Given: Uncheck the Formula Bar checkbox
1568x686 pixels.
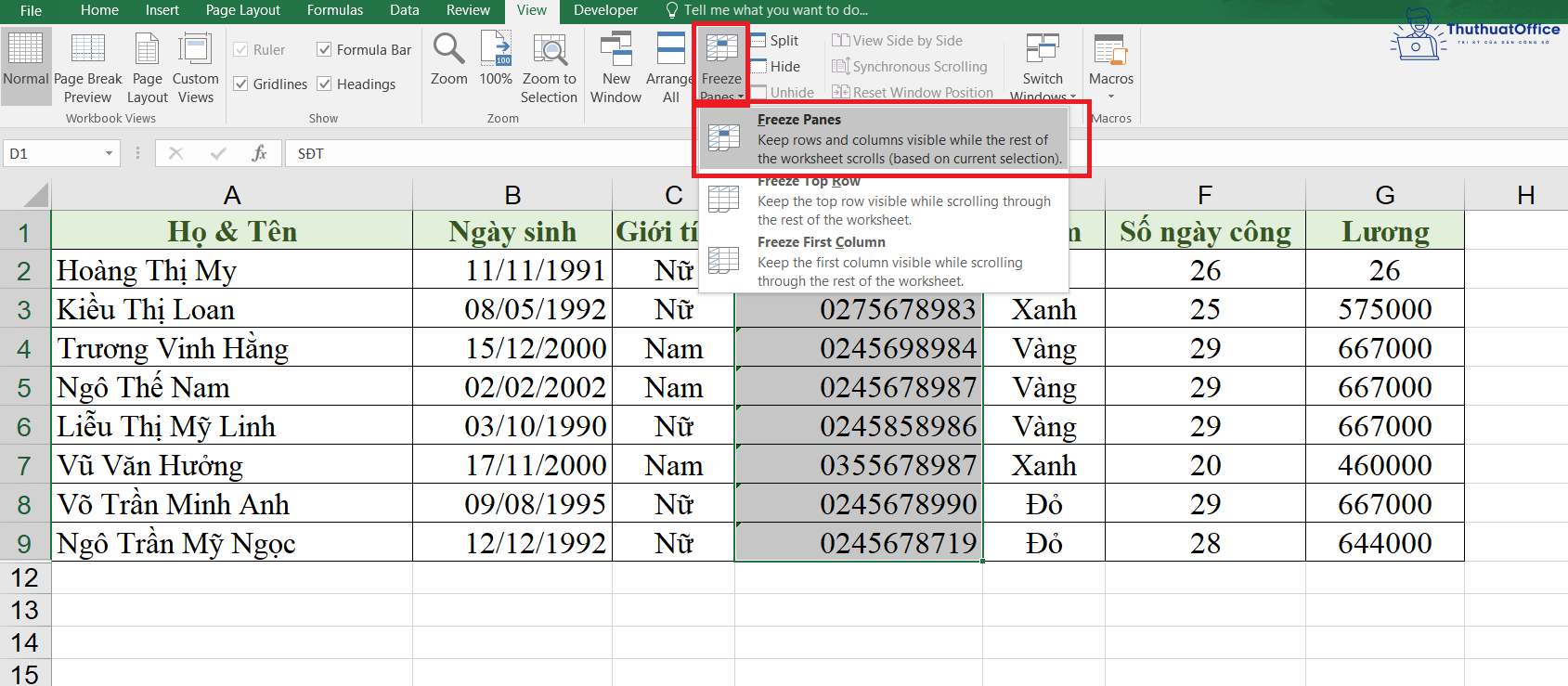Looking at the screenshot, I should 324,50.
